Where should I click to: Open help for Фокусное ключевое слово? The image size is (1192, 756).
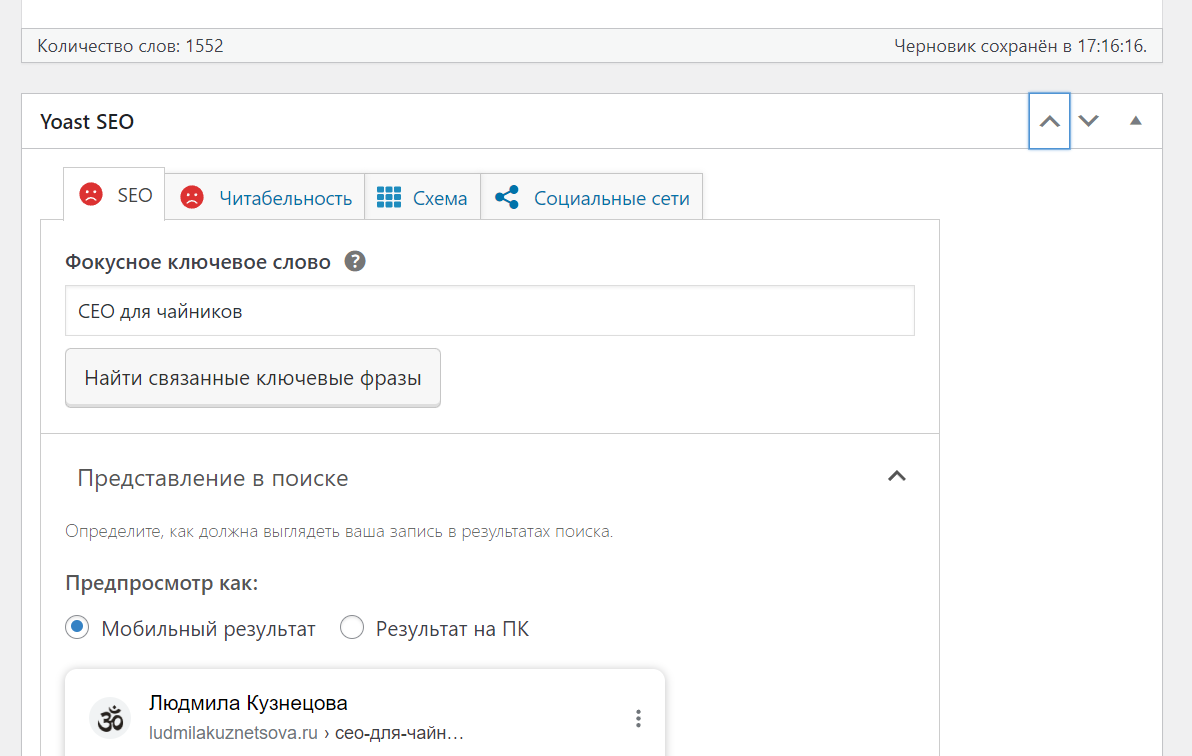coord(355,262)
